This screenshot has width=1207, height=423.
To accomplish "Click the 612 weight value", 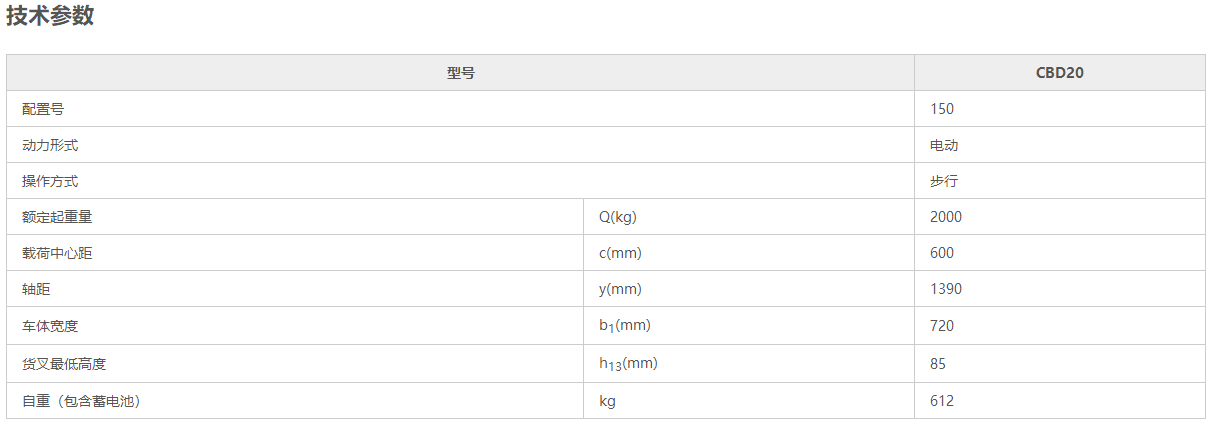I will pos(942,401).
